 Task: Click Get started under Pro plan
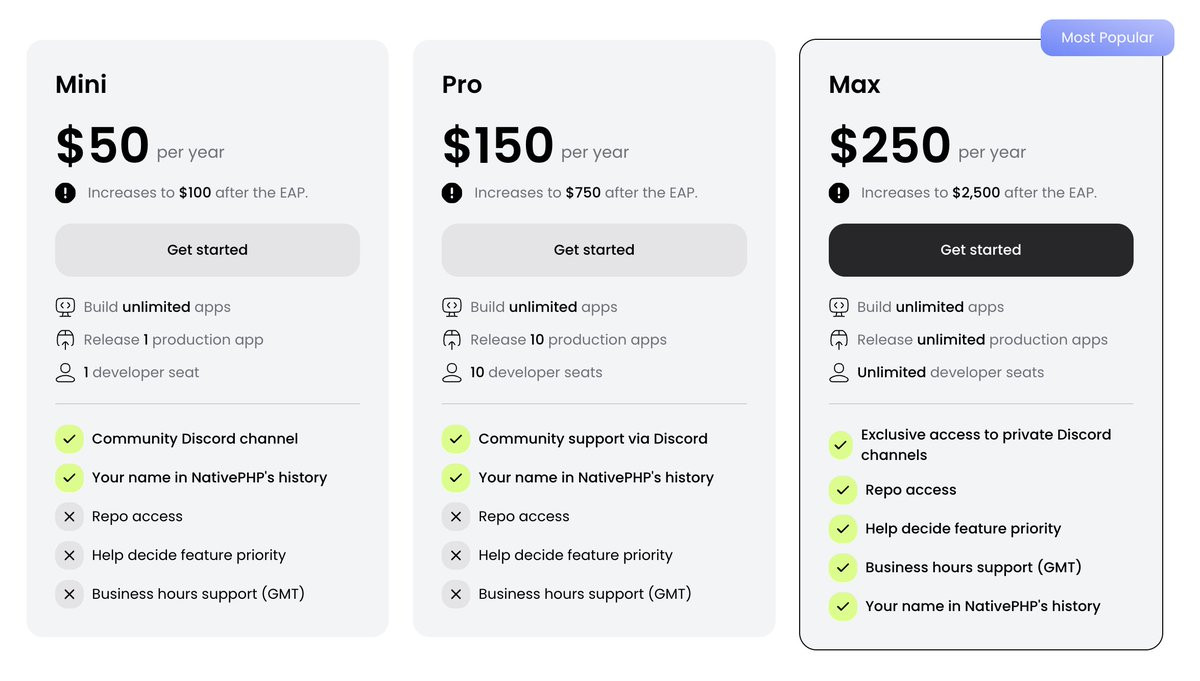(x=594, y=250)
